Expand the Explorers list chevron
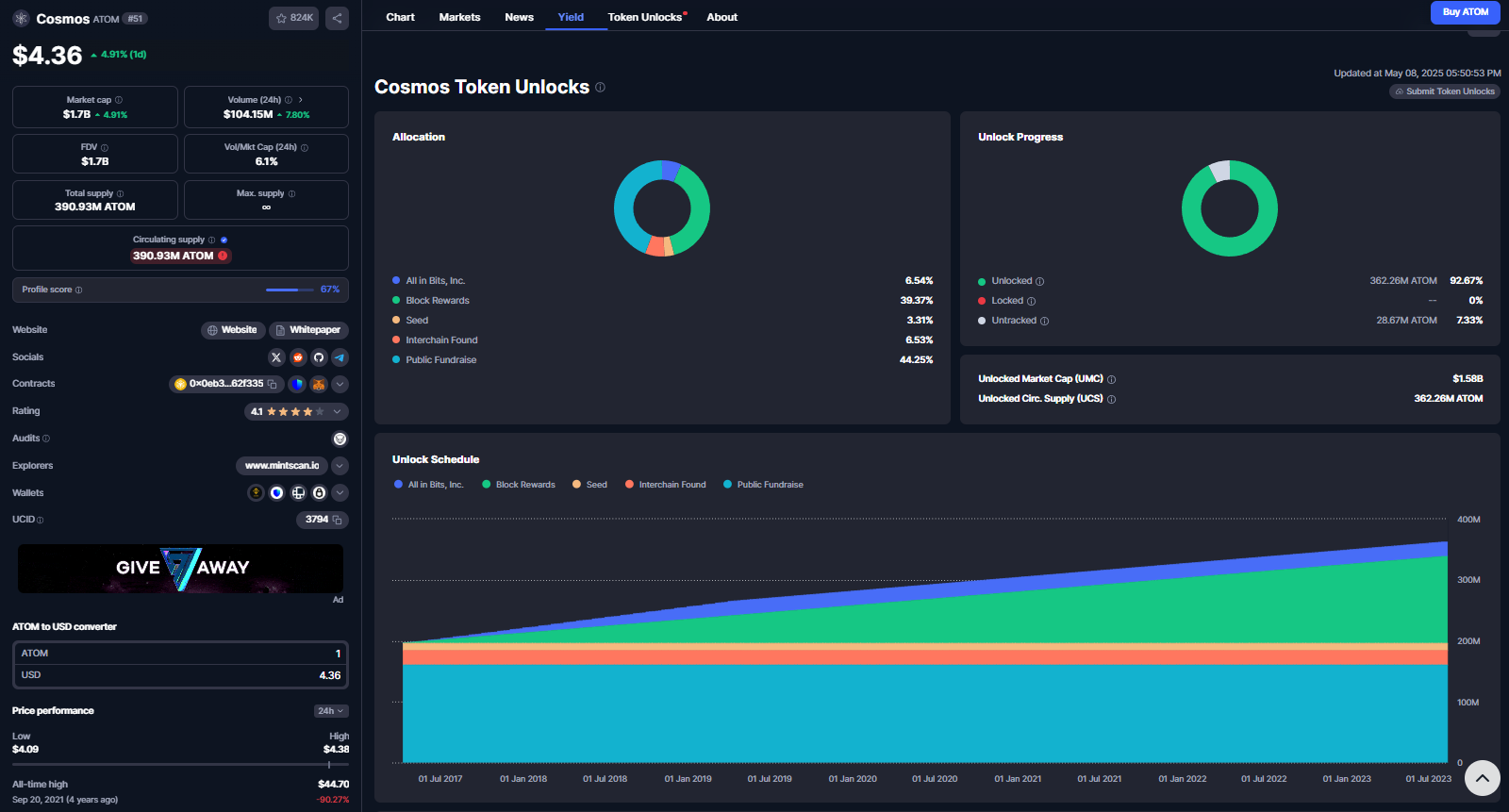The width and height of the screenshot is (1509, 812). tap(340, 466)
